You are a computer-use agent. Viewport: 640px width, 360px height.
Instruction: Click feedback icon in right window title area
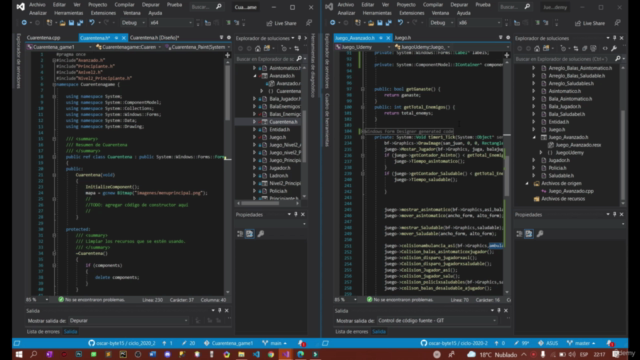tap(618, 23)
